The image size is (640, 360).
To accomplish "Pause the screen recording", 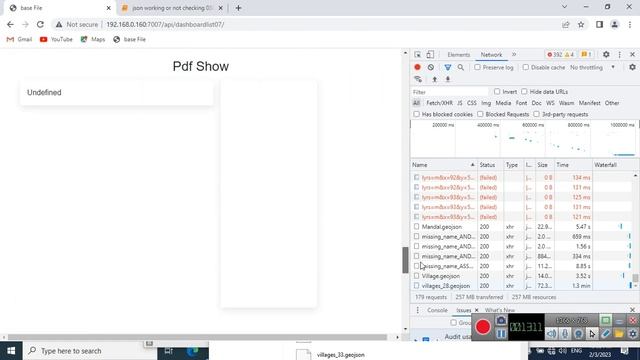I will [501, 333].
